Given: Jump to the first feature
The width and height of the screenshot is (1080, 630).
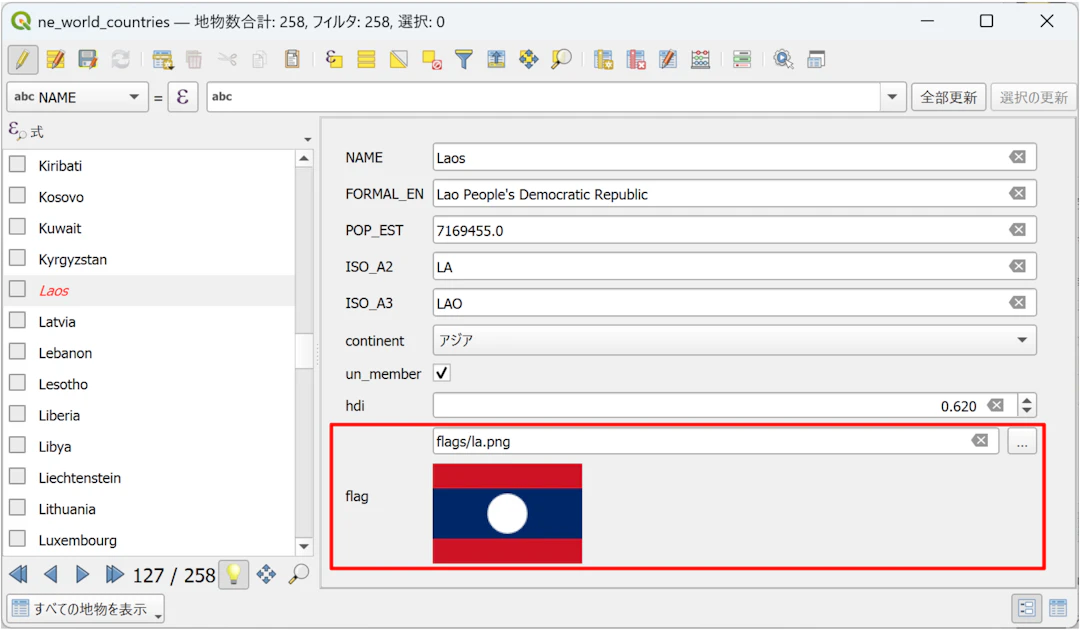Looking at the screenshot, I should (x=19, y=574).
